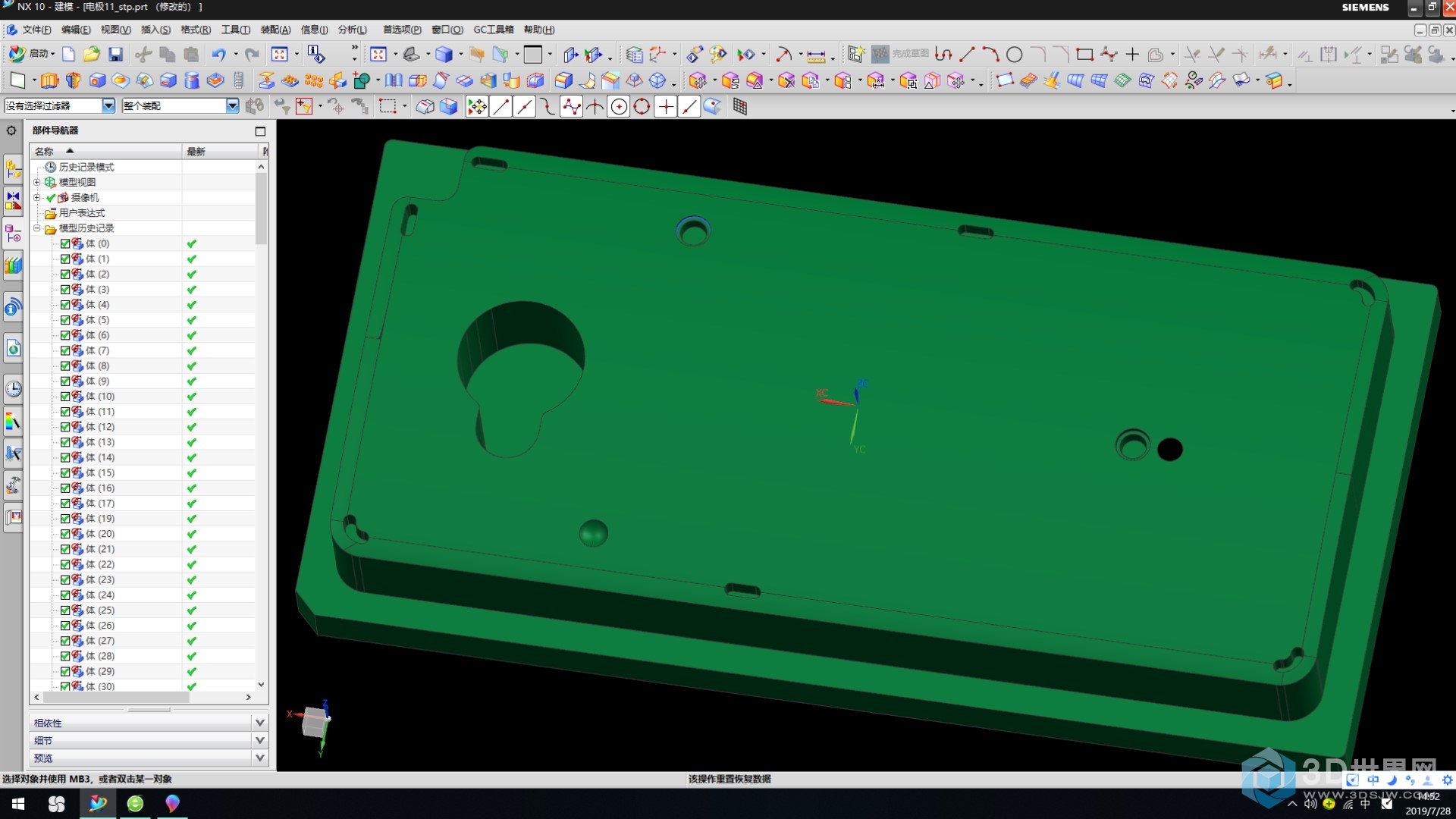Uncheck the 体 (10) body checkbox
This screenshot has width=1456, height=819.
65,397
